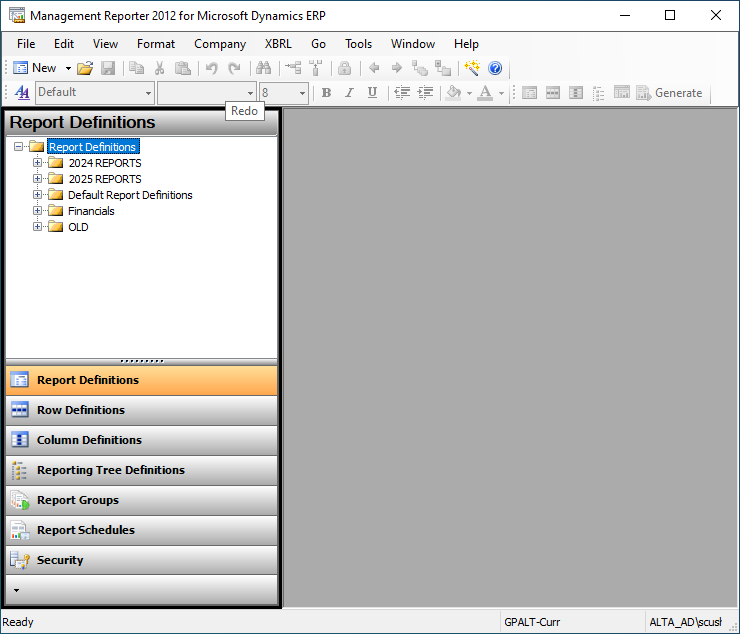The width and height of the screenshot is (740, 634).
Task: Click GPALT-Curr in the status bar
Action: (532, 622)
